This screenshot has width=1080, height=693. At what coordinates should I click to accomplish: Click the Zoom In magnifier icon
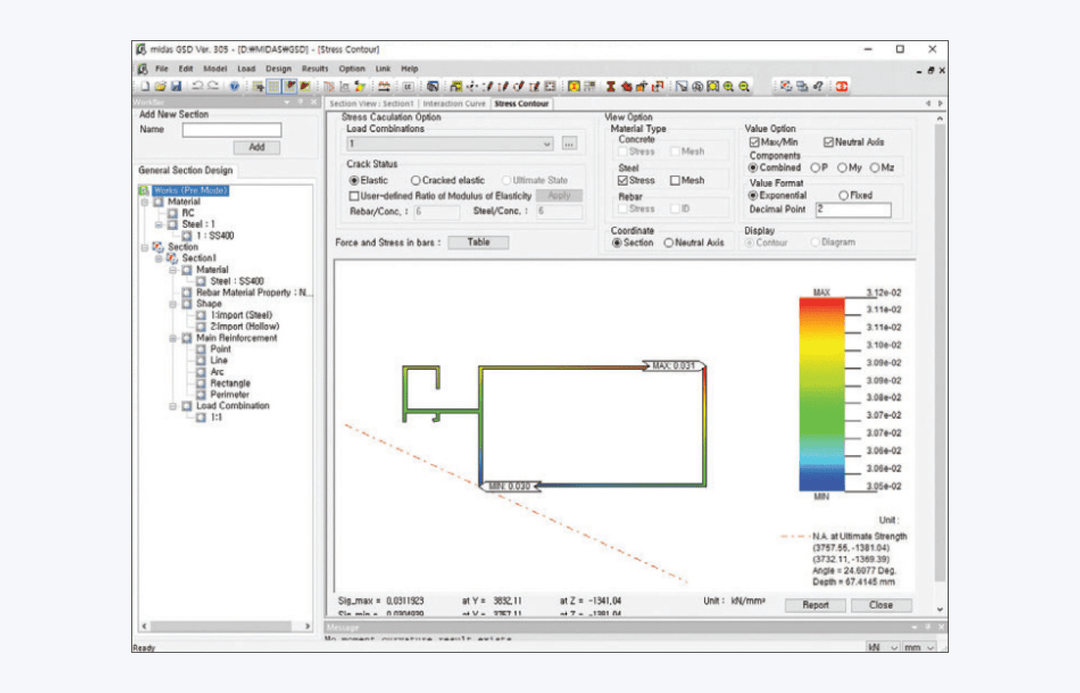click(729, 86)
